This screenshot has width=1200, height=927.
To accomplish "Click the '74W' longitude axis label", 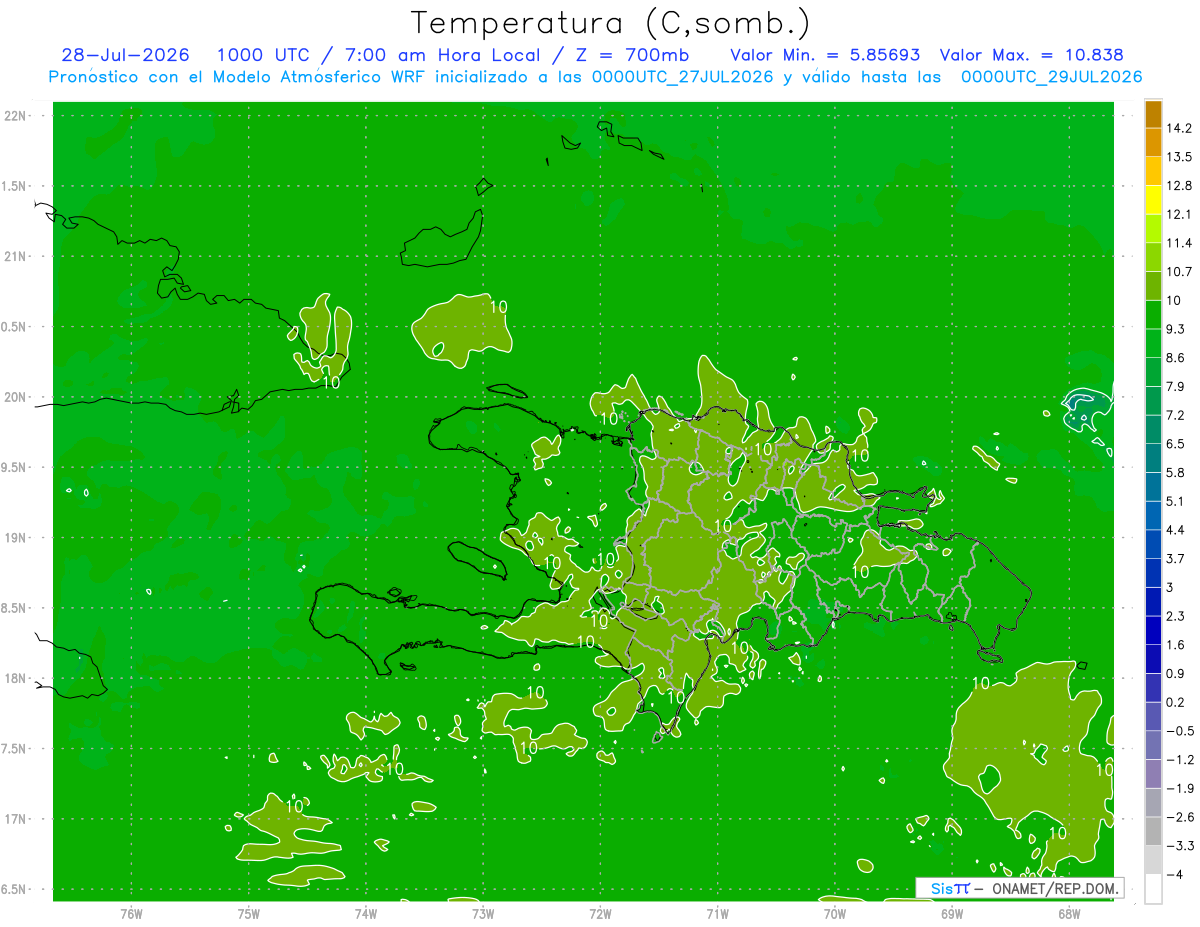I will (365, 914).
